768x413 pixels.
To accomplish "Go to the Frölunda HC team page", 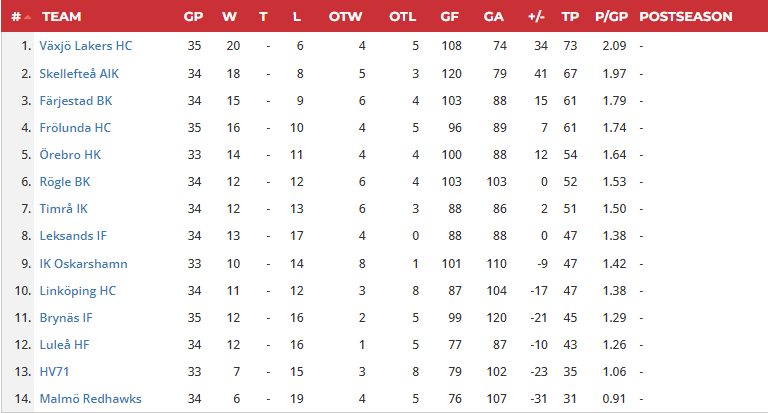I will (x=76, y=127).
